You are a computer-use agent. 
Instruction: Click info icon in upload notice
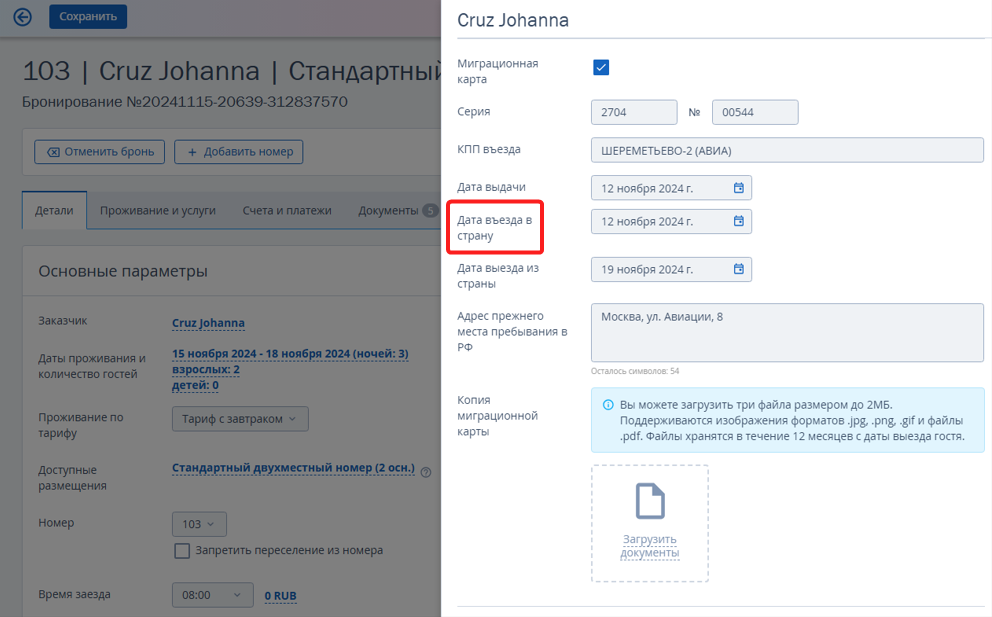point(608,405)
